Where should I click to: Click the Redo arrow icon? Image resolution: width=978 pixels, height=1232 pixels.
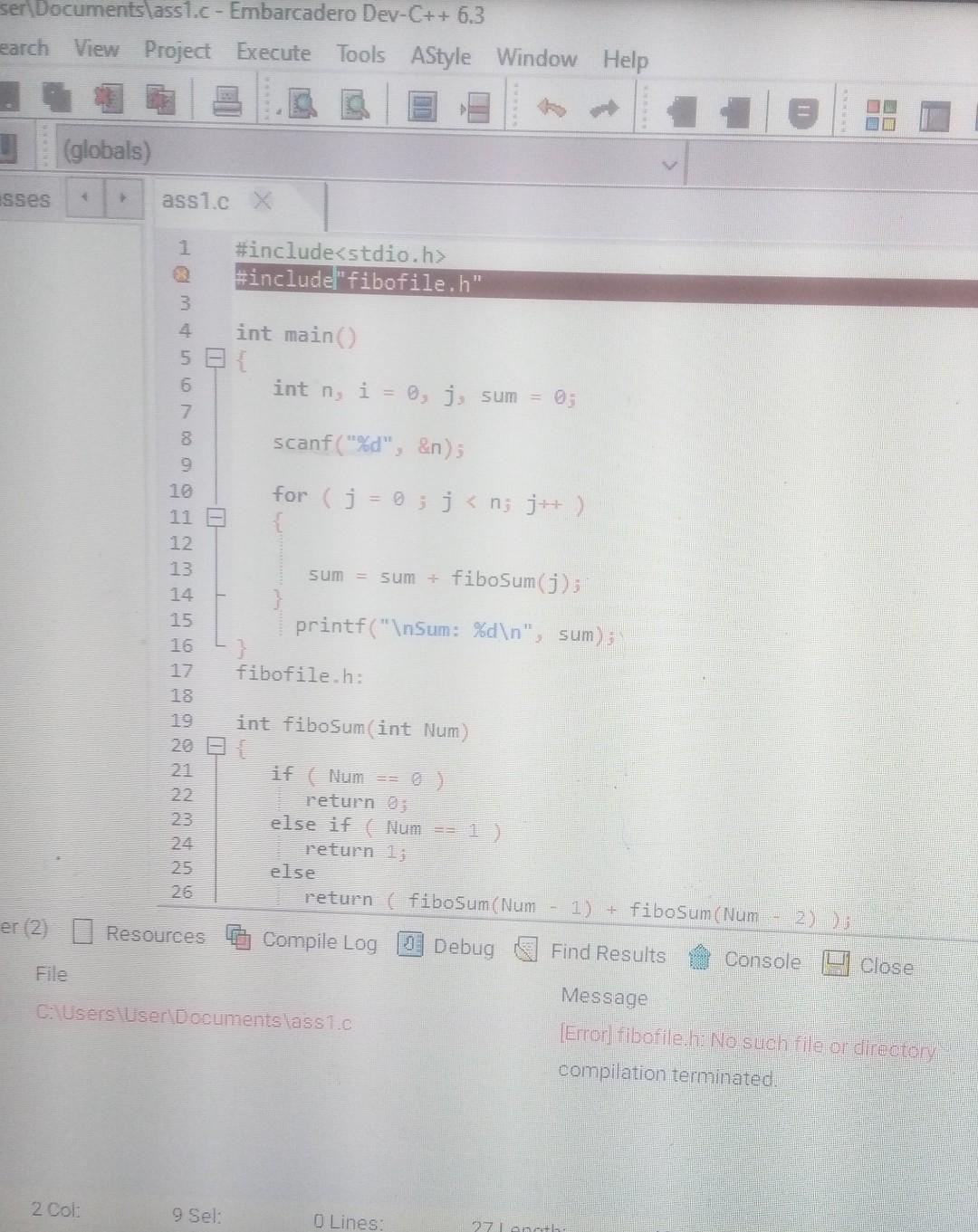coord(605,110)
